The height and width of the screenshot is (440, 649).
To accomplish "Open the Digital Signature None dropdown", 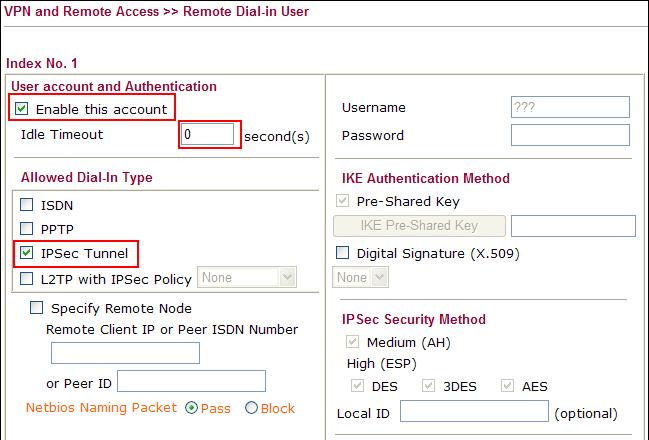I will 351,277.
